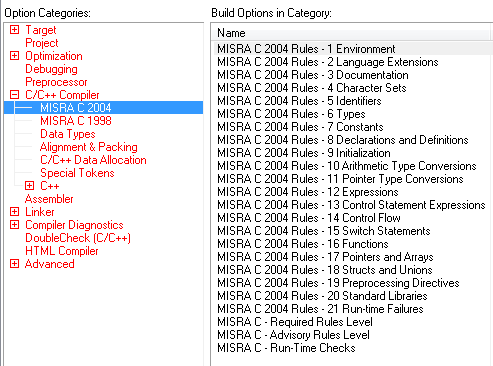Open the Debugging category
The image size is (493, 366).
tap(51, 69)
